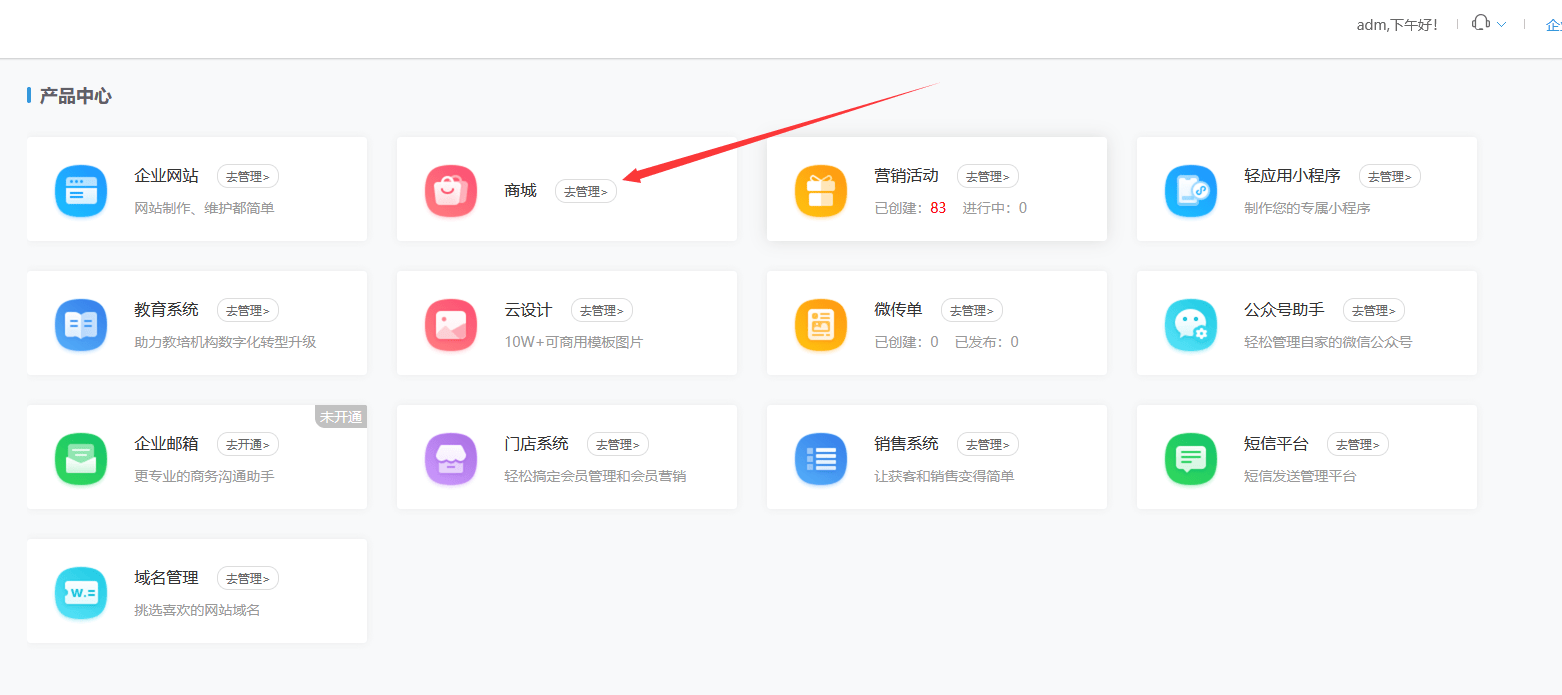Image resolution: width=1562 pixels, height=695 pixels.
Task: Click the 云设计 title text
Action: [528, 310]
